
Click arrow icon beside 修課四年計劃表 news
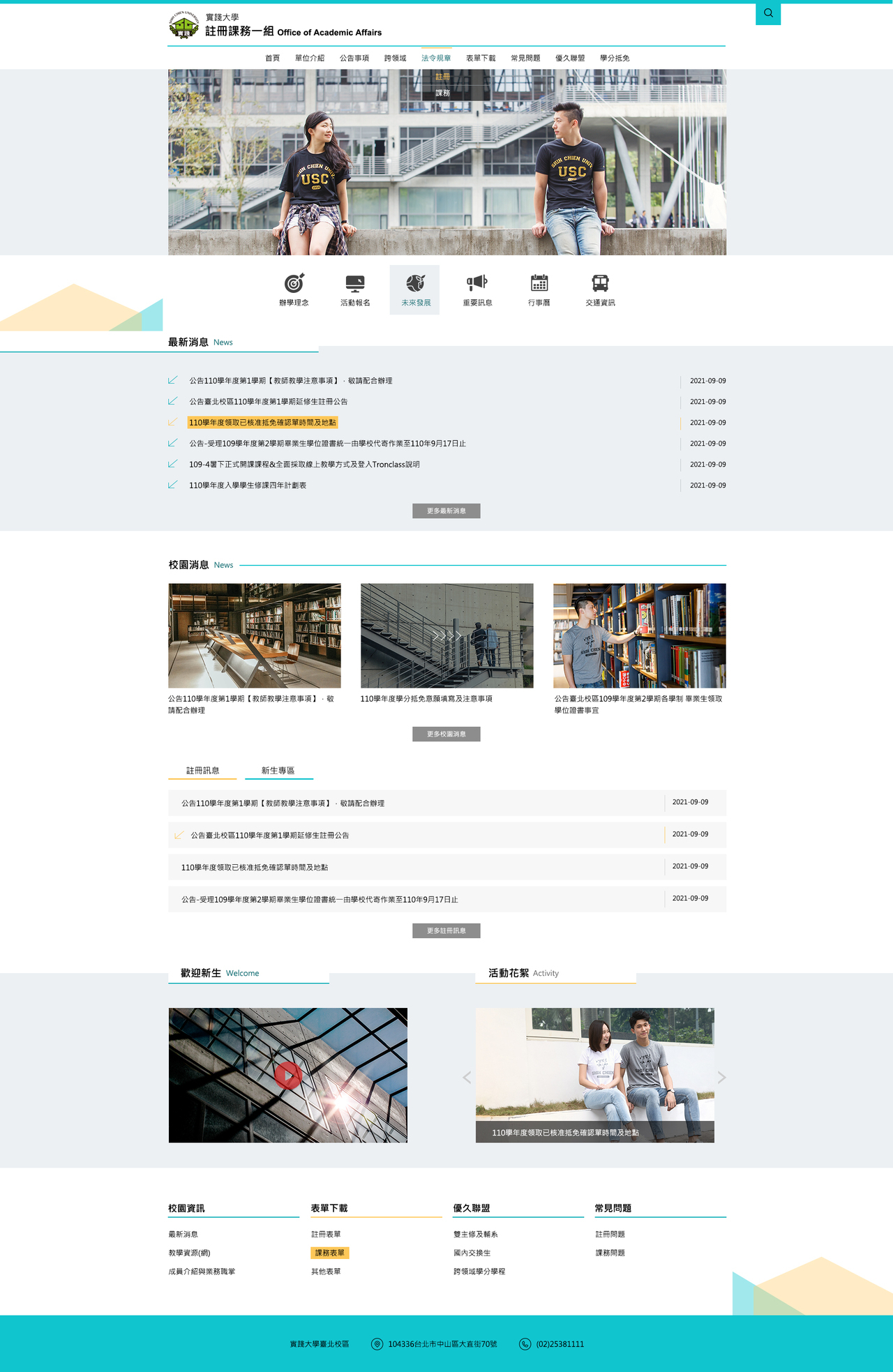tap(173, 485)
